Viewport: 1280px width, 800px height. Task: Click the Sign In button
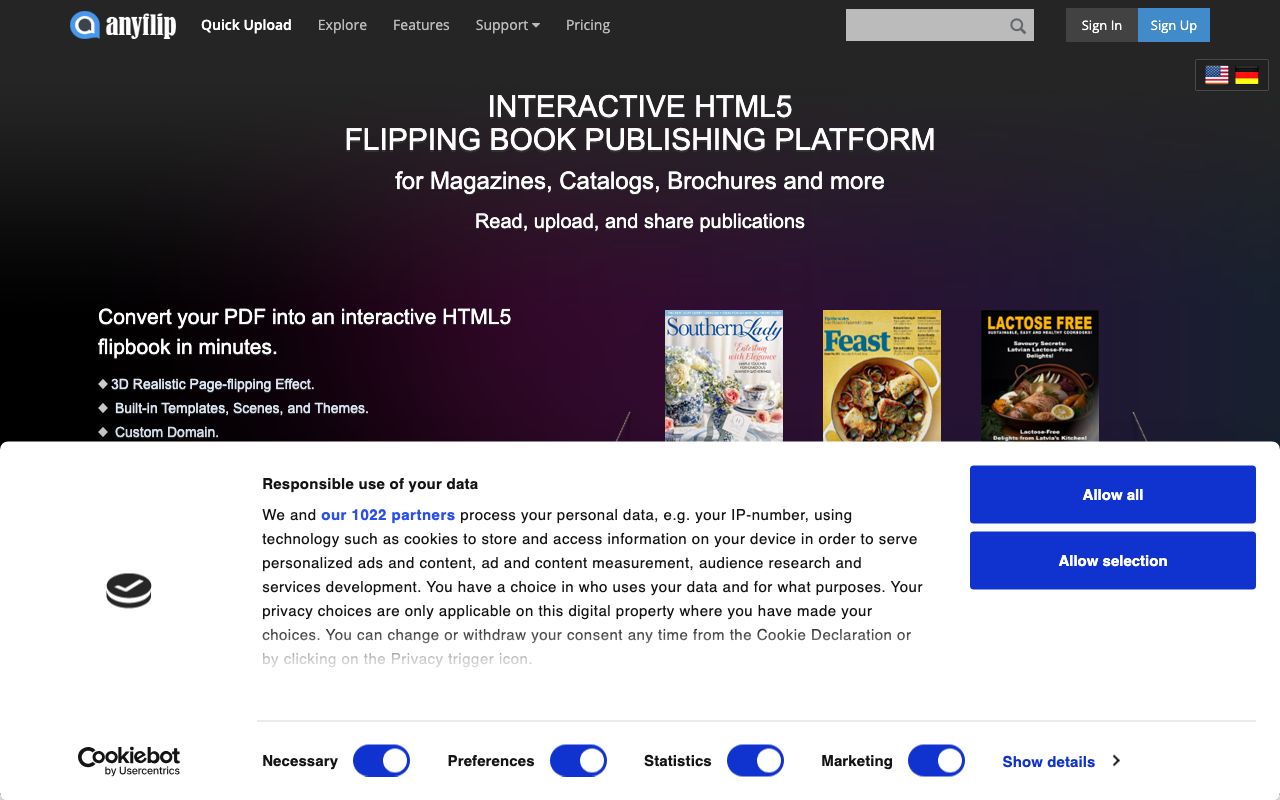(1102, 25)
